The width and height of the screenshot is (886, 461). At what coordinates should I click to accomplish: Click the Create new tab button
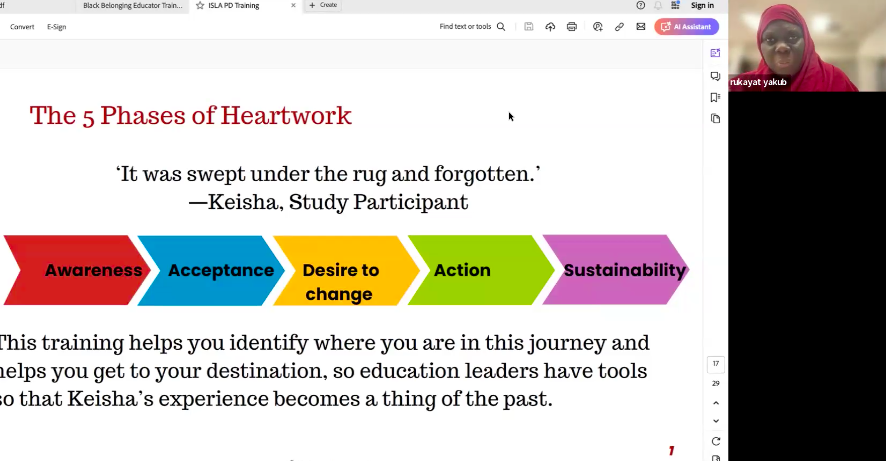(x=323, y=5)
